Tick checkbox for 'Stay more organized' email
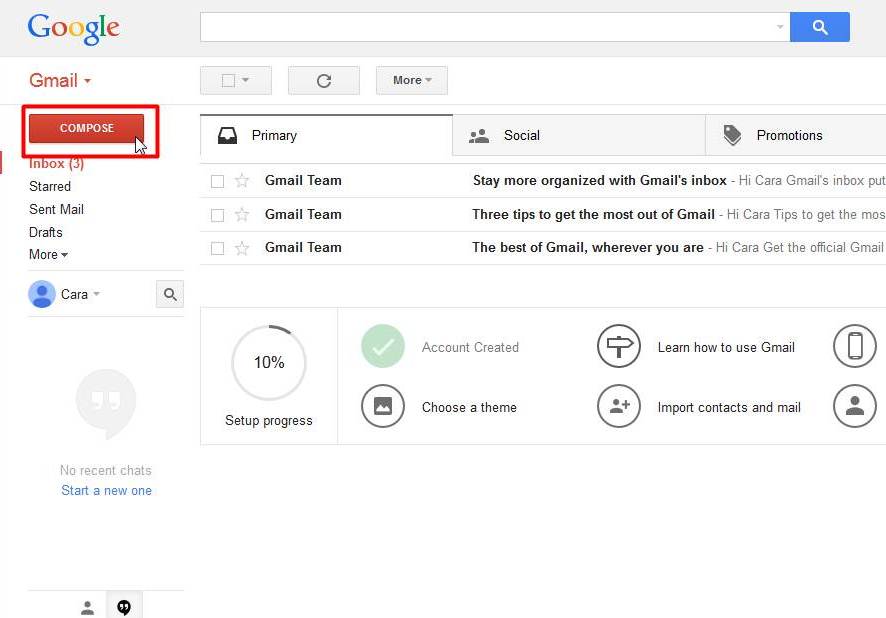Viewport: 886px width, 618px height. click(x=218, y=181)
